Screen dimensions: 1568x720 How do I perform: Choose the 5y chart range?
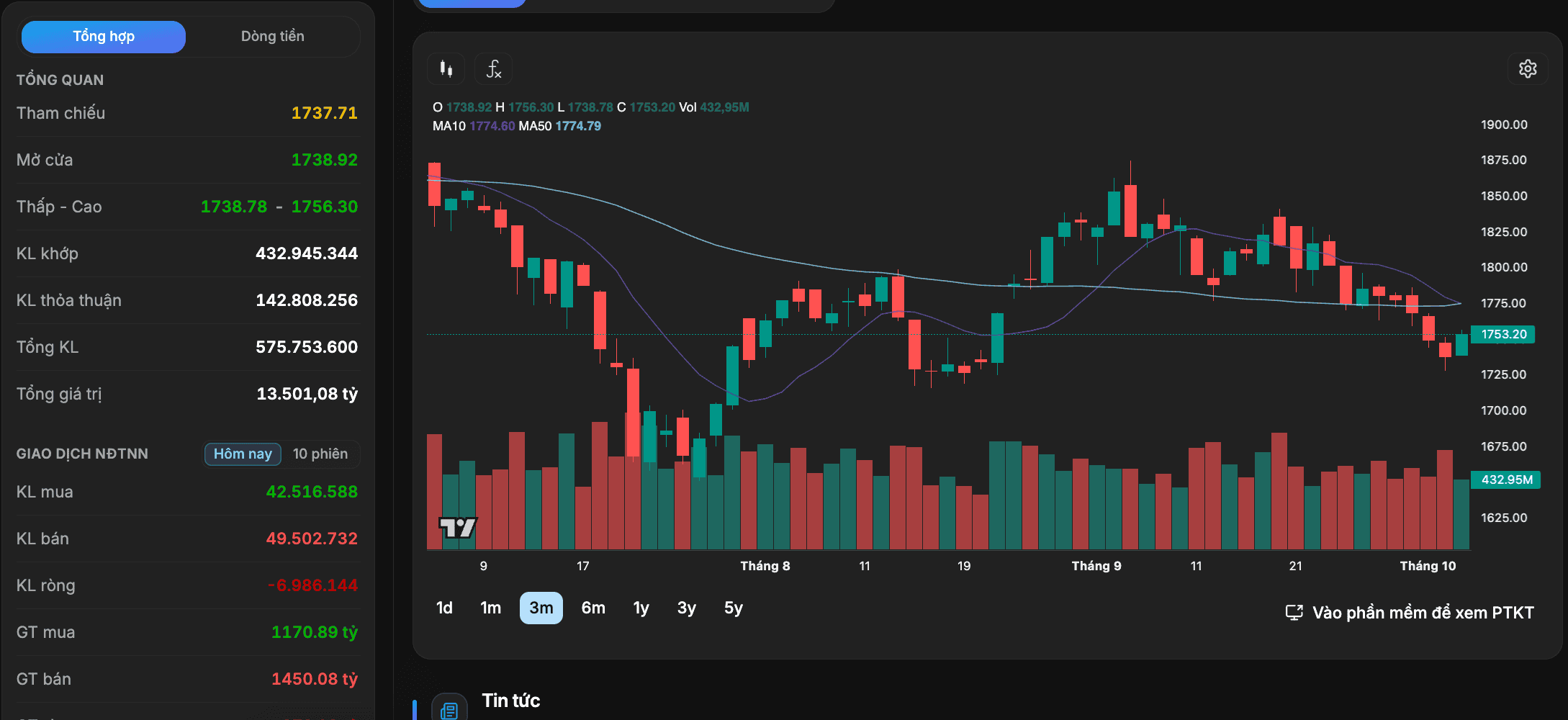[734, 608]
